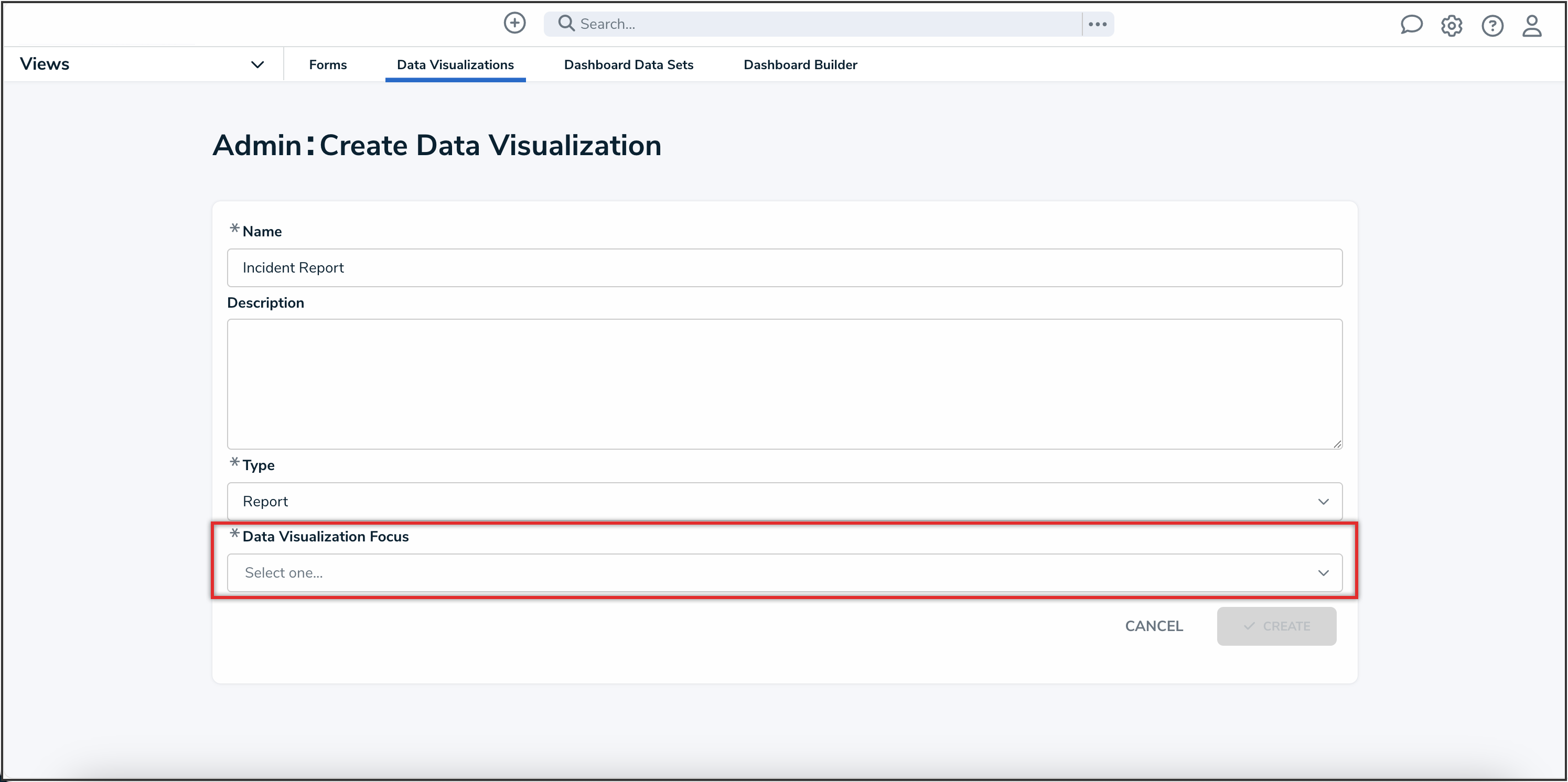Expand the Views selector chevron
This screenshot has width=1568, height=782.
coord(257,64)
